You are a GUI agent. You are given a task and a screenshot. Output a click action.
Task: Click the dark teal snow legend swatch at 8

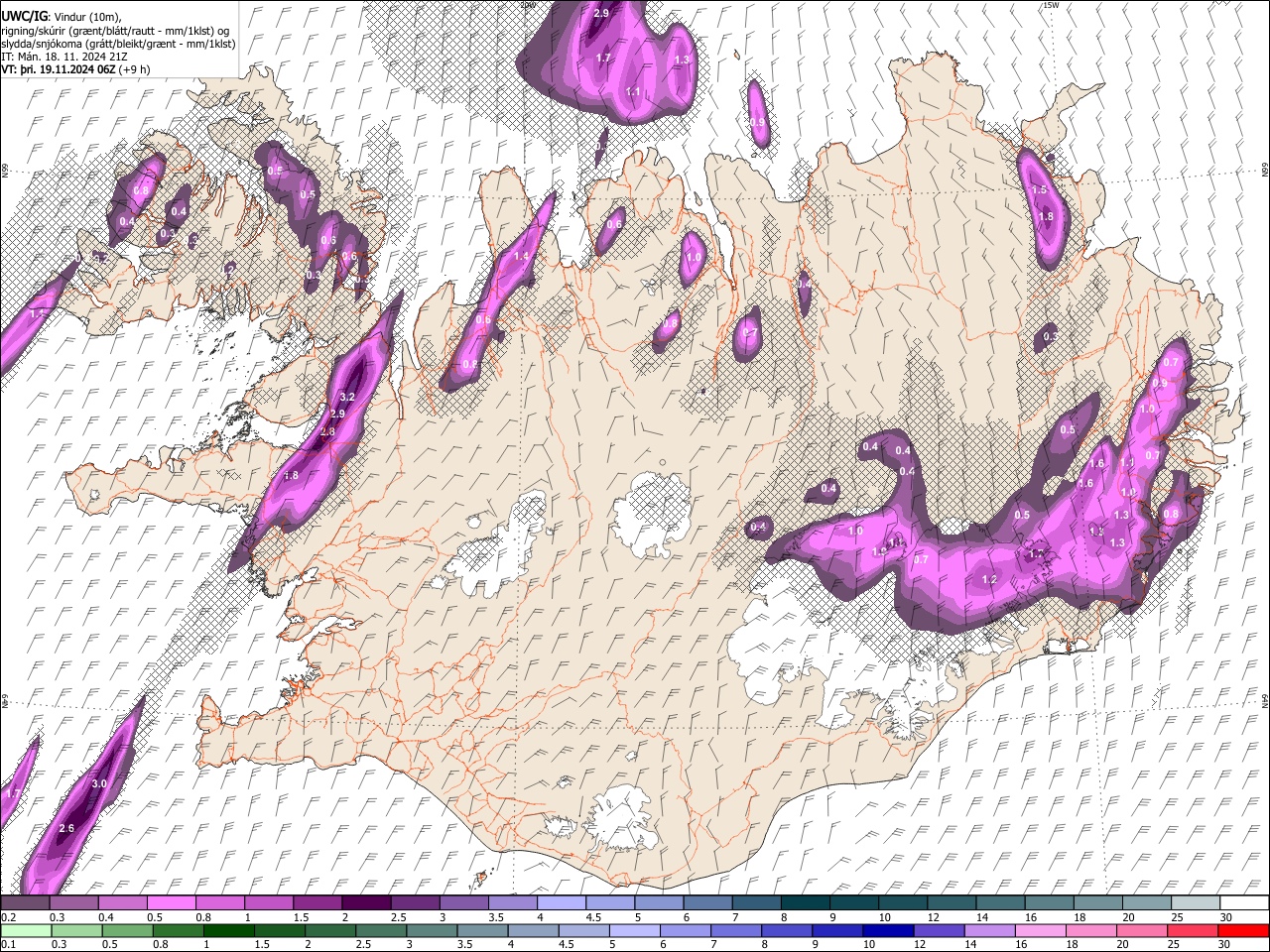pos(806,903)
